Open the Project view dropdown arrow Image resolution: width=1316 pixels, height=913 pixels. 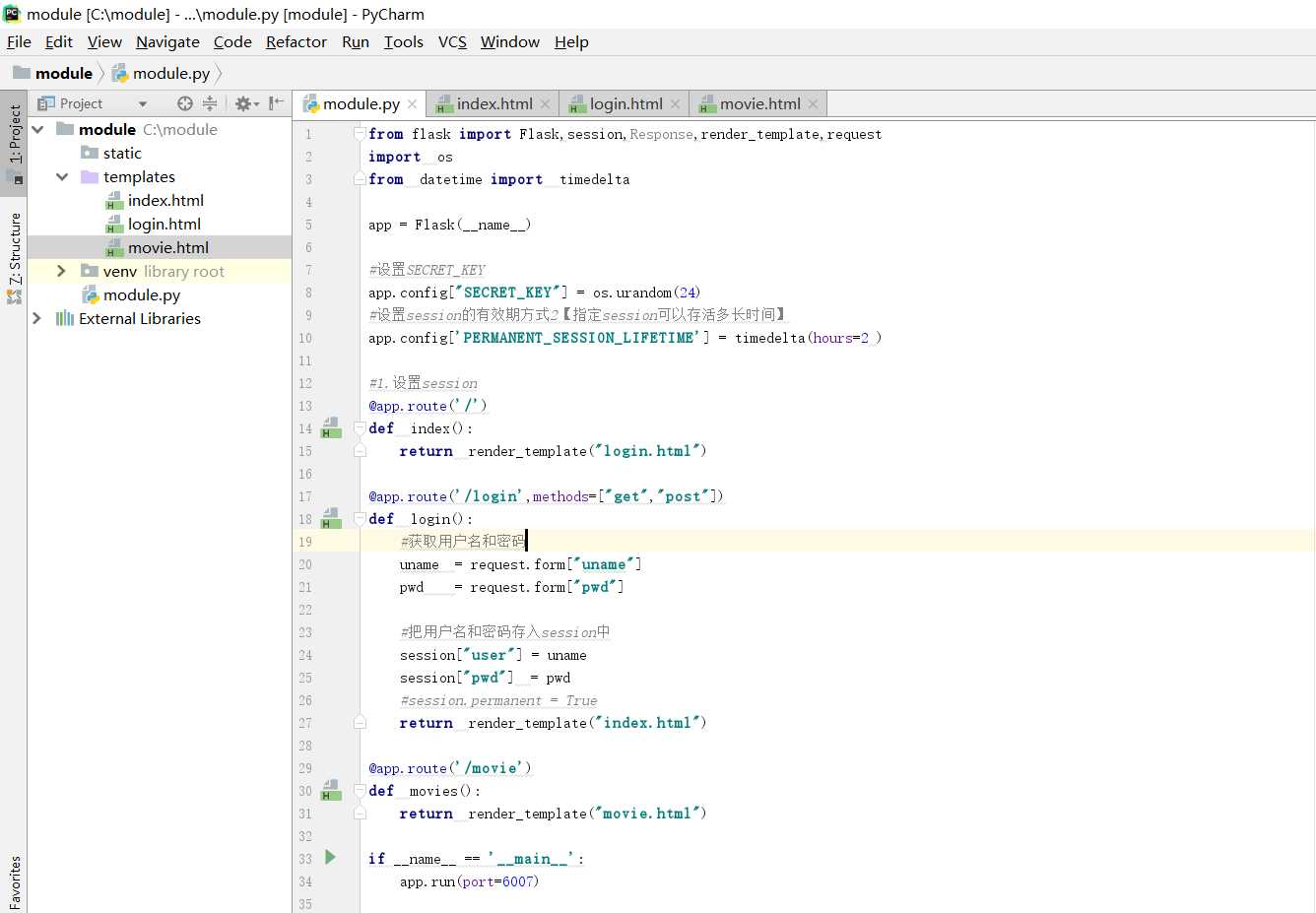(143, 103)
